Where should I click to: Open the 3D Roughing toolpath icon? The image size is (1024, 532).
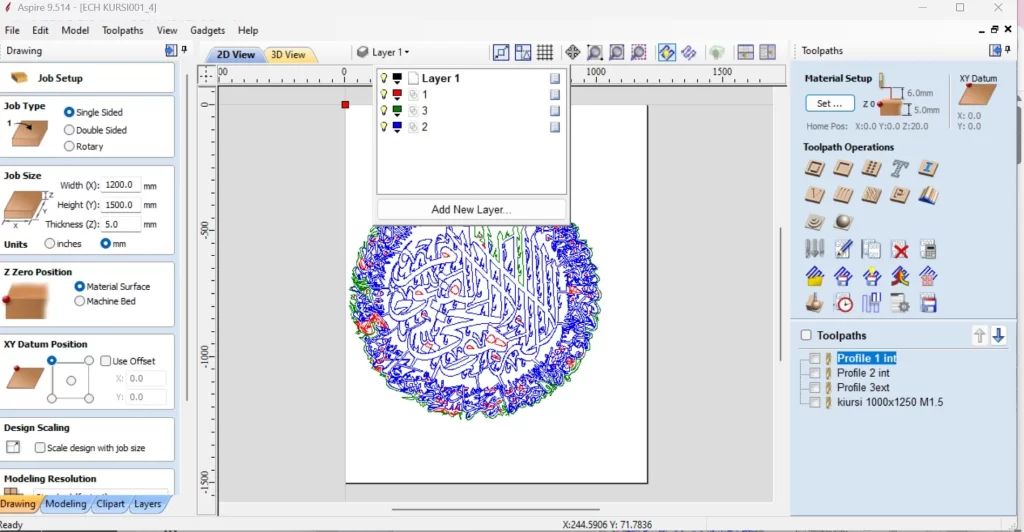tap(814, 222)
